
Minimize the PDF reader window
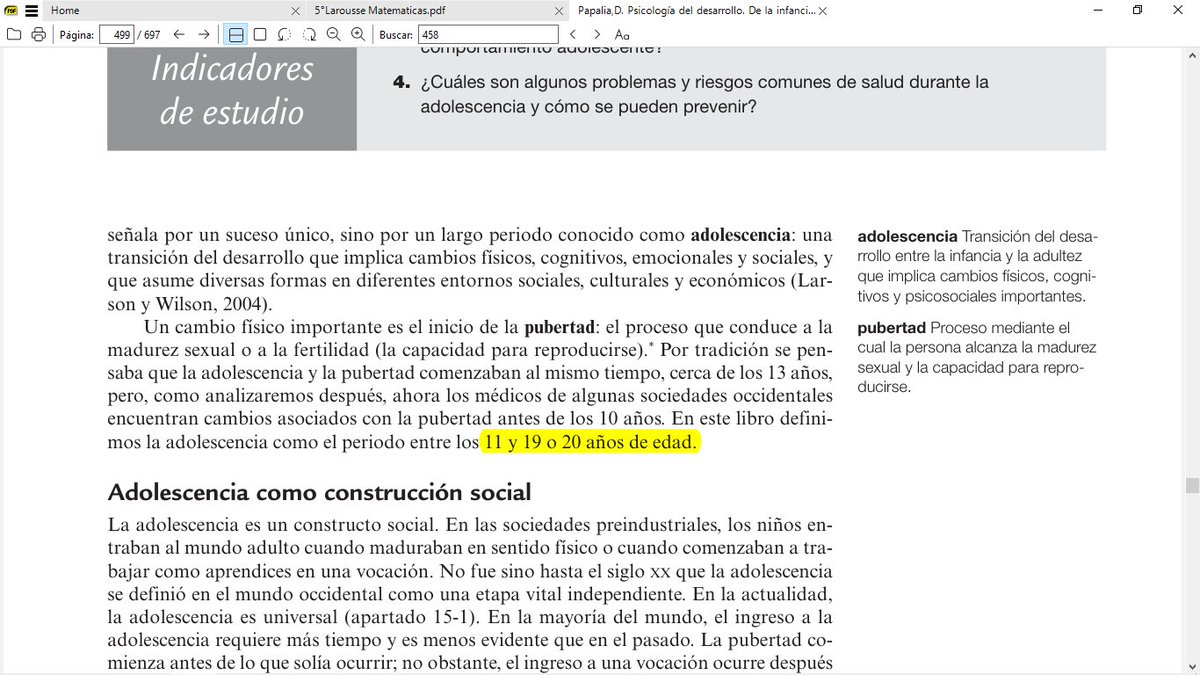tap(1096, 10)
